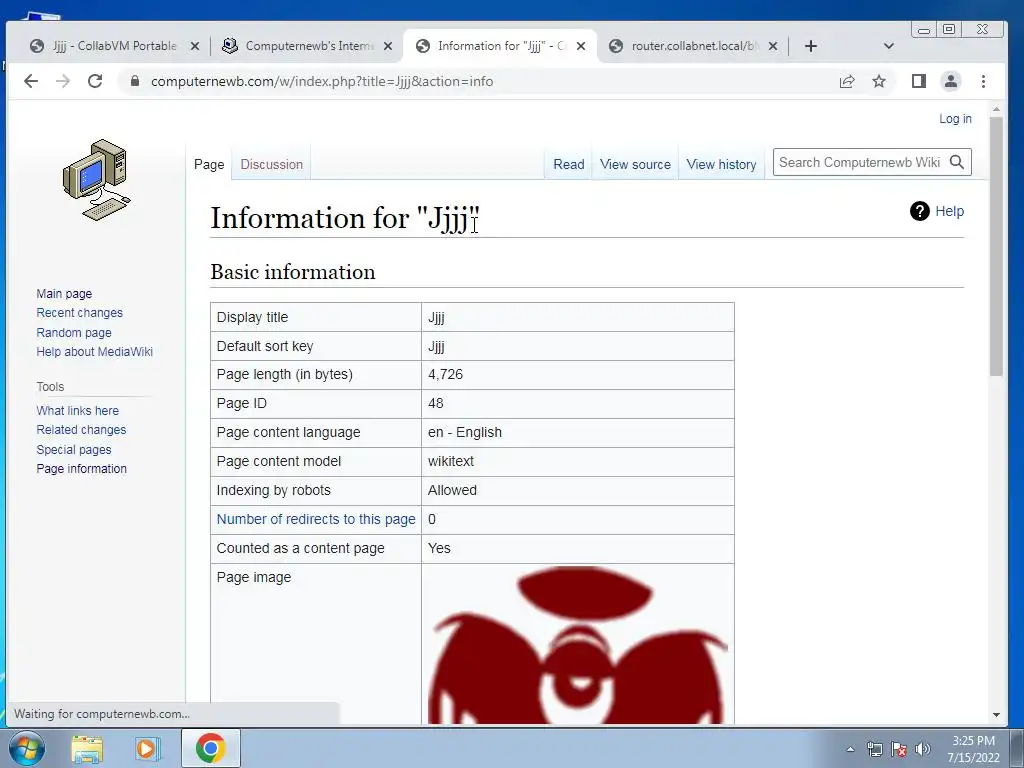Click the red Page image thumbnail

point(578,645)
